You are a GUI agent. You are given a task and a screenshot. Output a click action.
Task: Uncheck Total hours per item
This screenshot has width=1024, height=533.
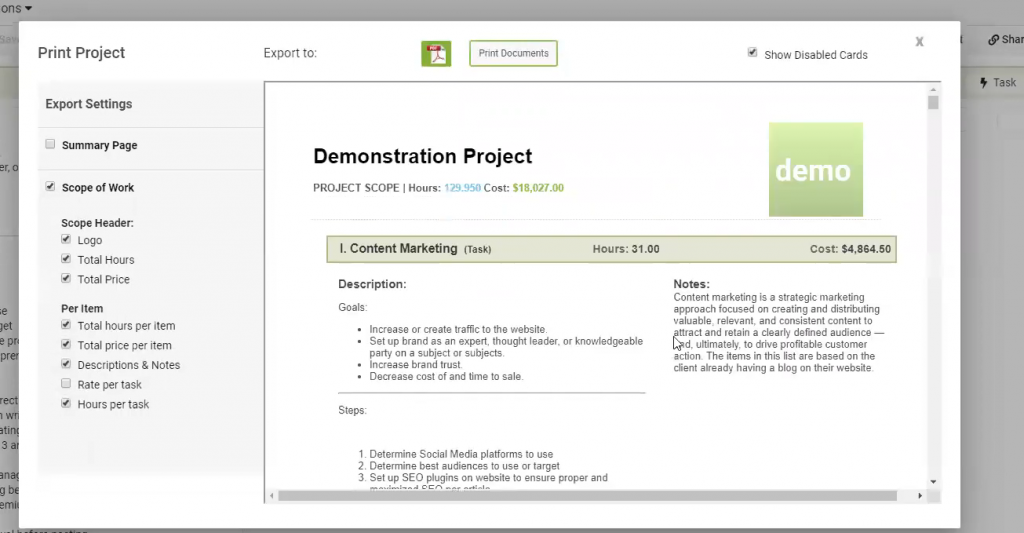click(x=66, y=325)
